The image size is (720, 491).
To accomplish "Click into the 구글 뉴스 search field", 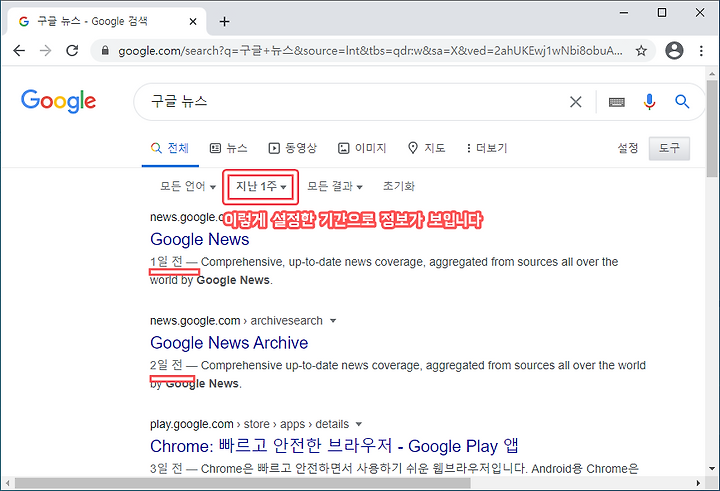I will [354, 102].
